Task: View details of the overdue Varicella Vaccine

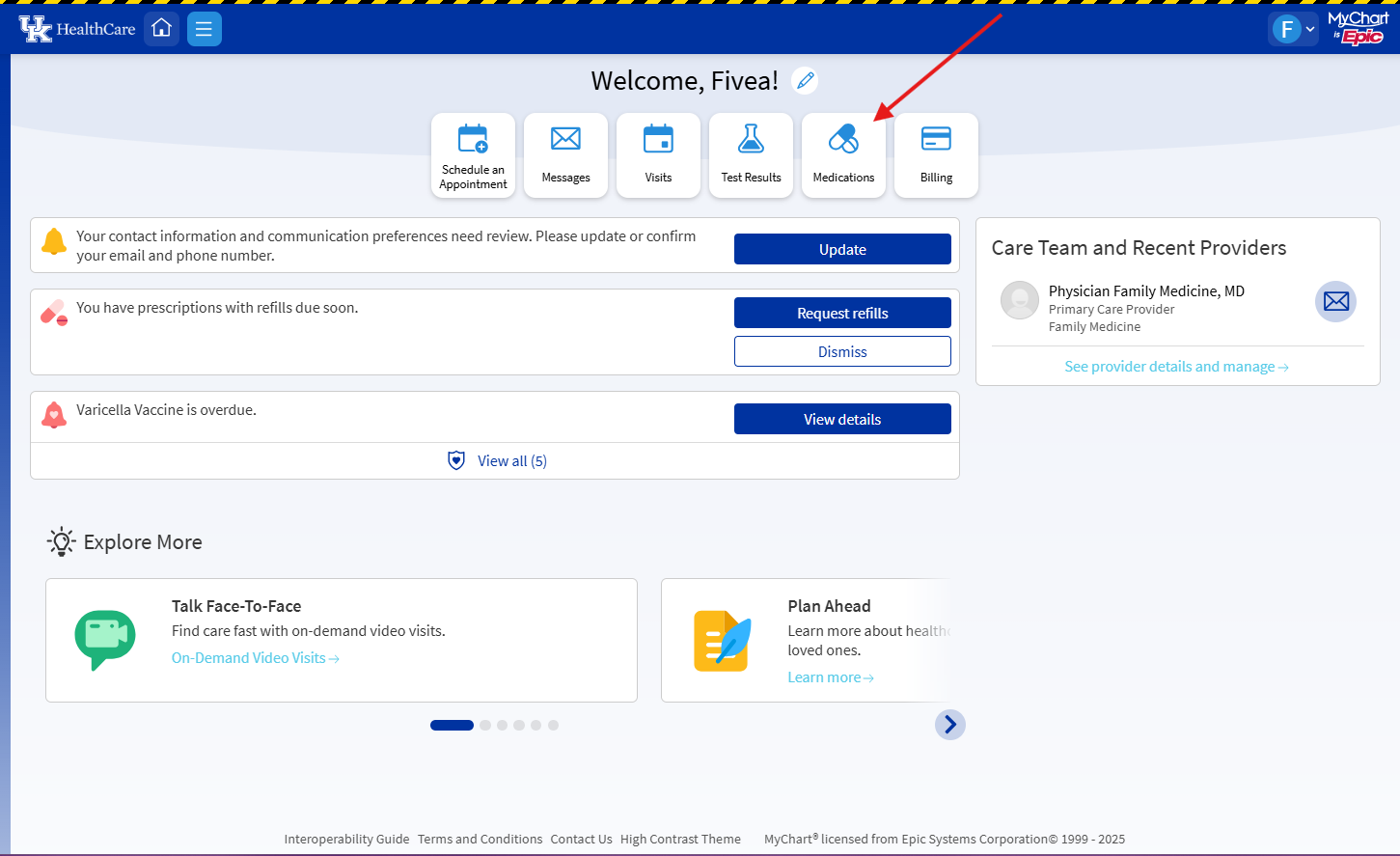Action: pos(841,418)
